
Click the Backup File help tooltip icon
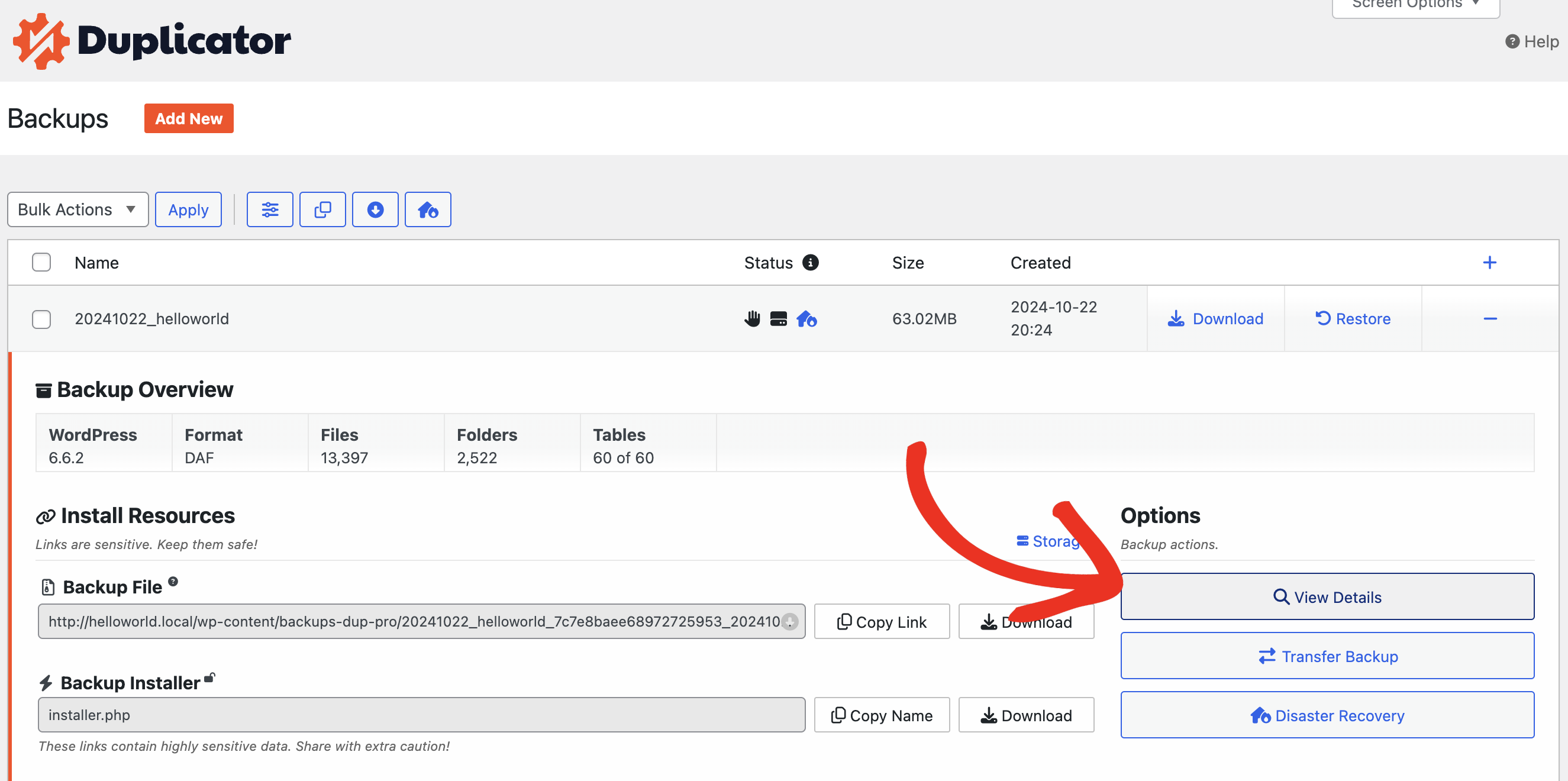173,581
